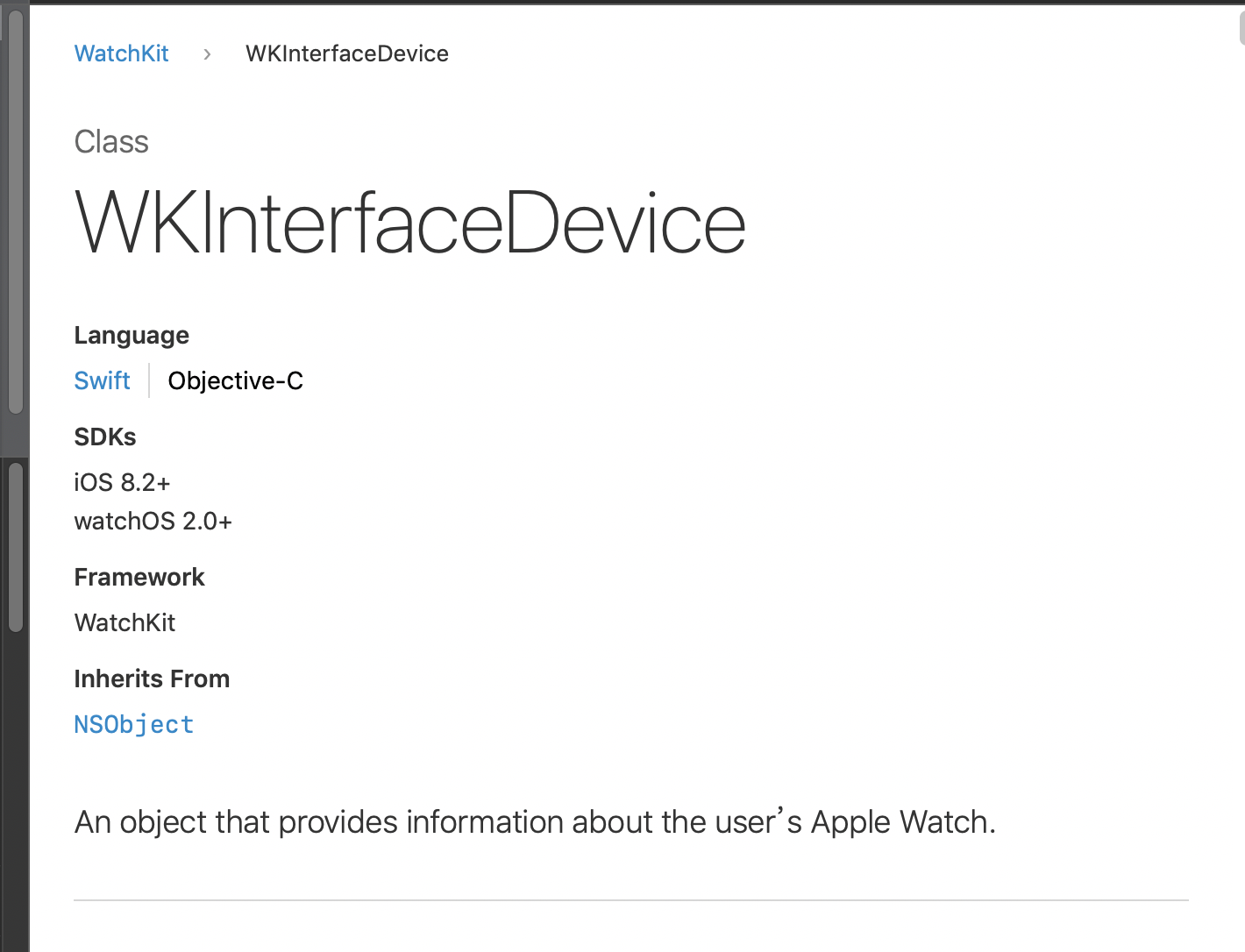Select the Objective-C language option
Image resolution: width=1245 pixels, height=952 pixels.
(235, 380)
